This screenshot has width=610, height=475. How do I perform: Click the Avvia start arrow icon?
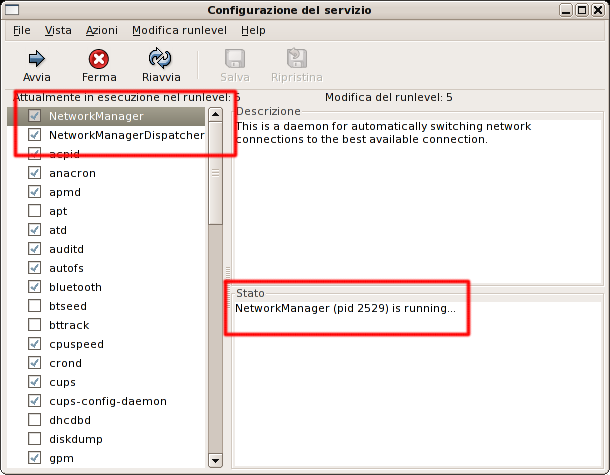coord(36,58)
